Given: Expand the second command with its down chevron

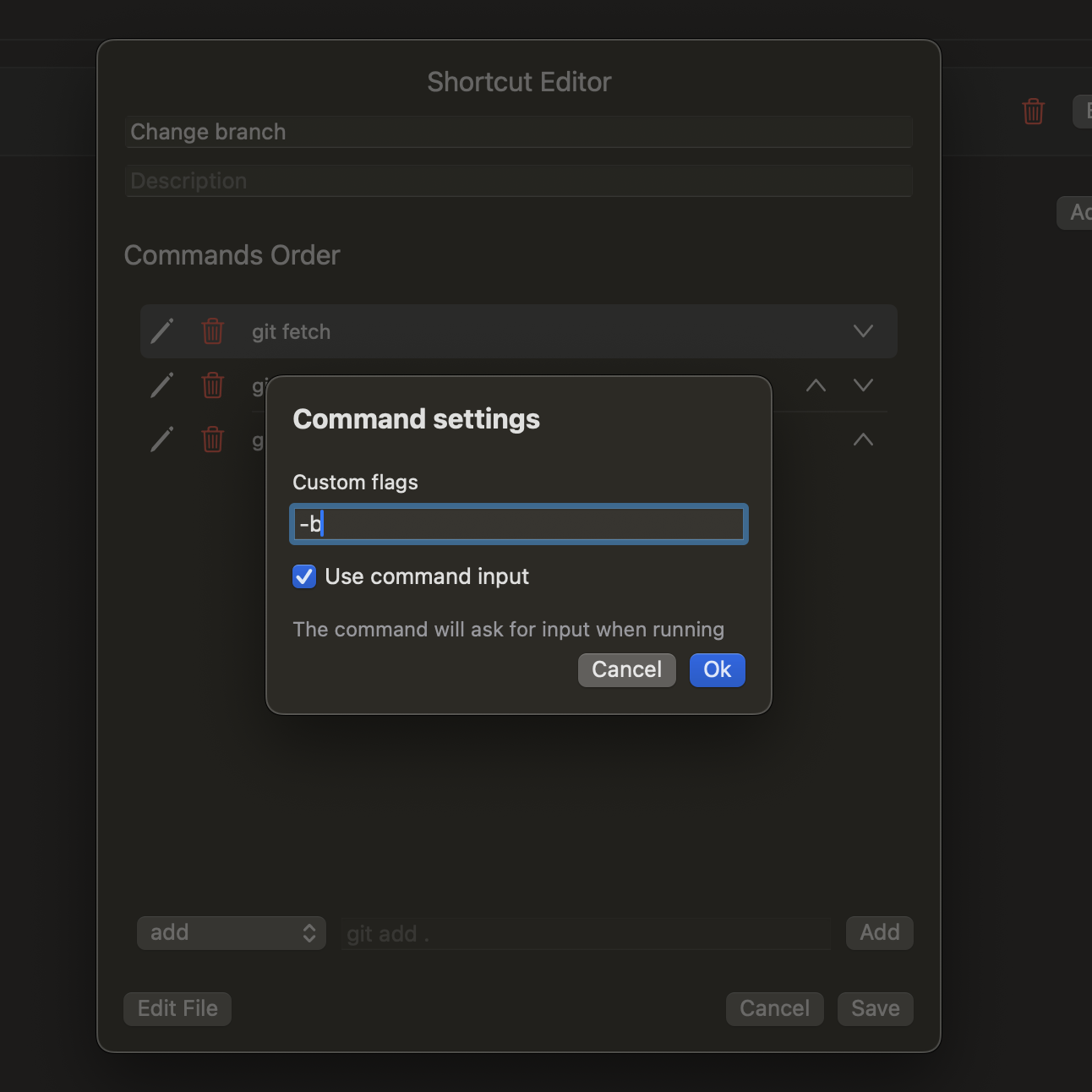Looking at the screenshot, I should [x=862, y=385].
